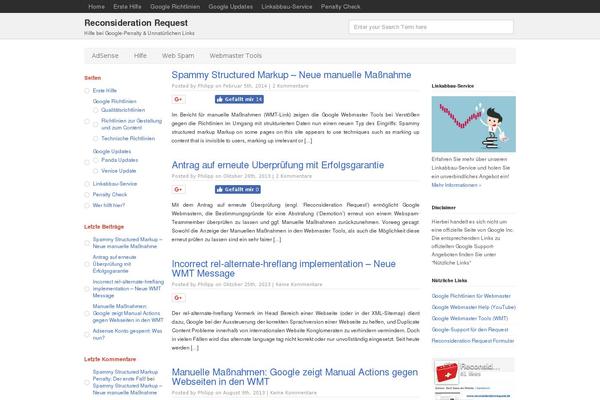Click Panda Updates in the sidebar

pos(119,160)
